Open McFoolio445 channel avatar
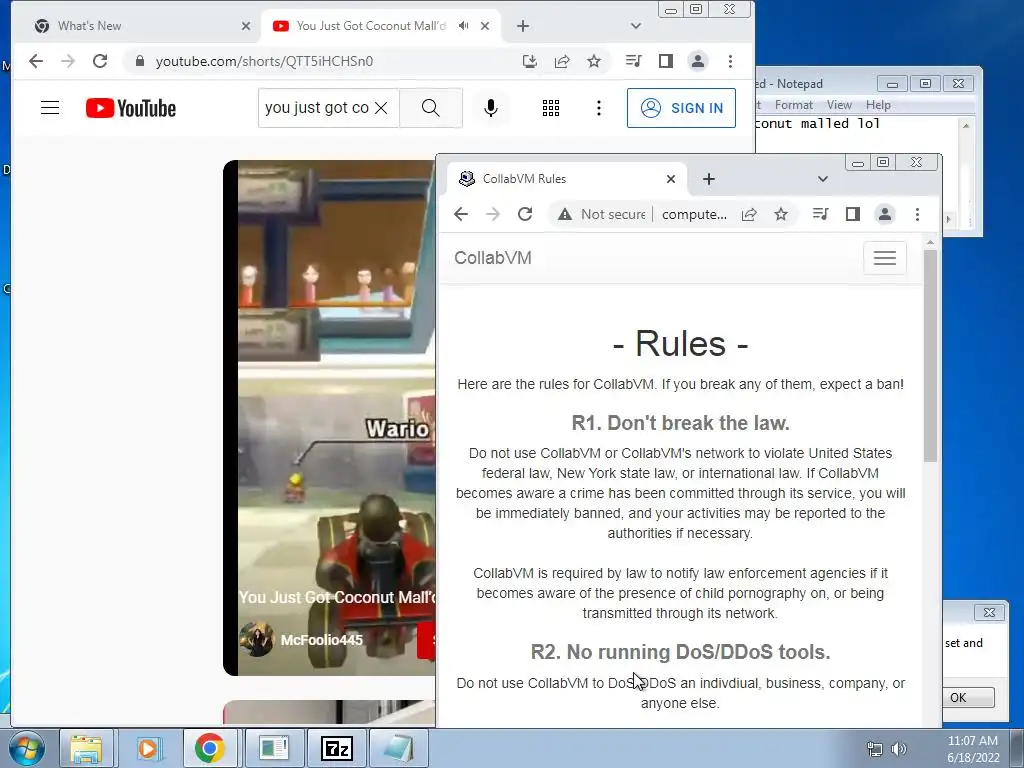This screenshot has height=768, width=1024. pyautogui.click(x=256, y=639)
